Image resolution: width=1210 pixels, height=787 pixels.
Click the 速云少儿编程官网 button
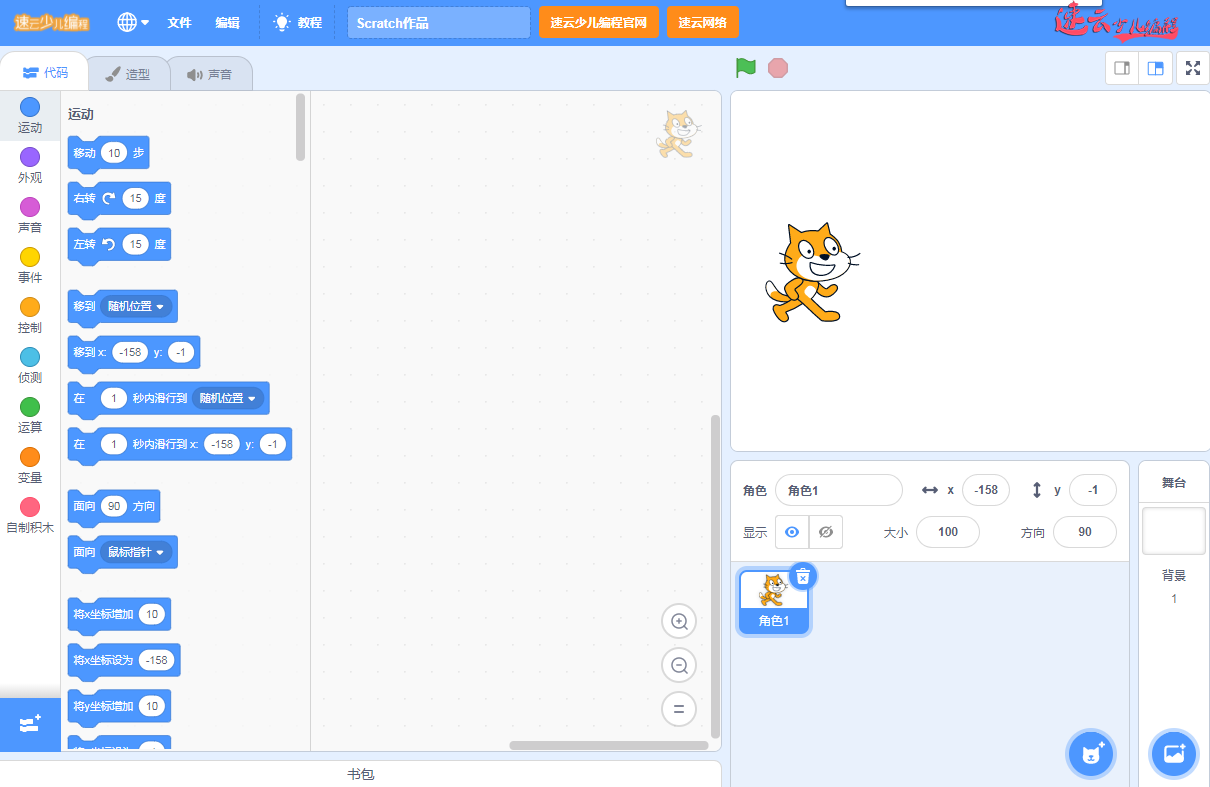[x=599, y=22]
